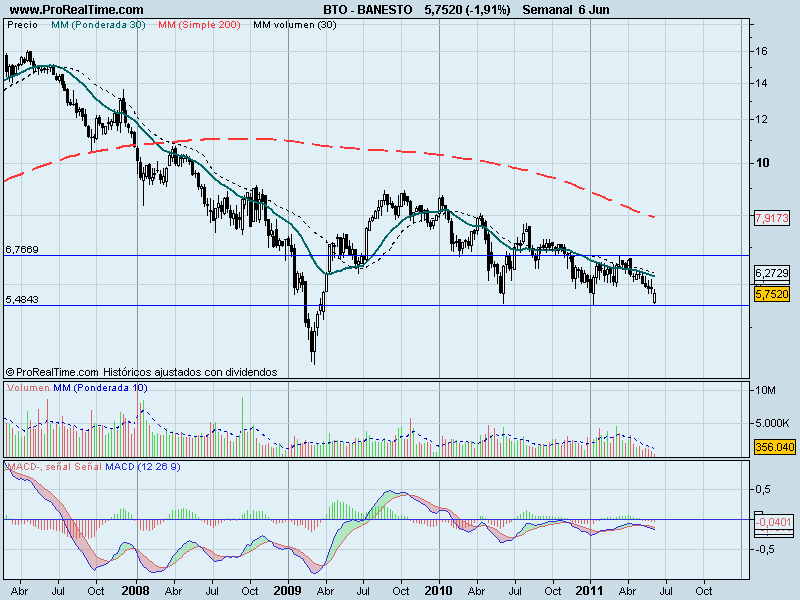Click the BTO - BANESTO chart title
The height and width of the screenshot is (600, 800).
tap(367, 10)
